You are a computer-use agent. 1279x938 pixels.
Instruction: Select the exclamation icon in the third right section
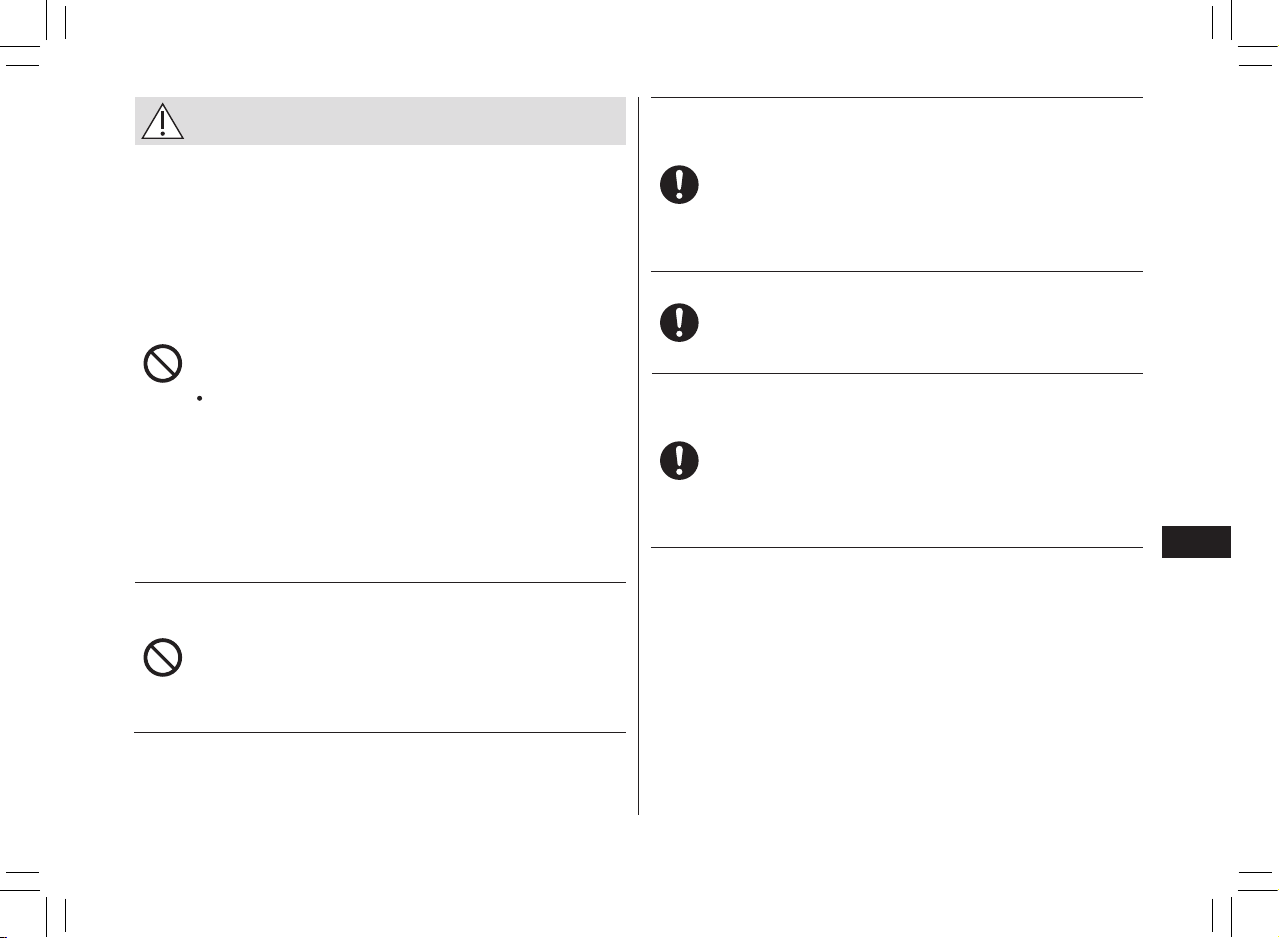pyautogui.click(x=679, y=460)
